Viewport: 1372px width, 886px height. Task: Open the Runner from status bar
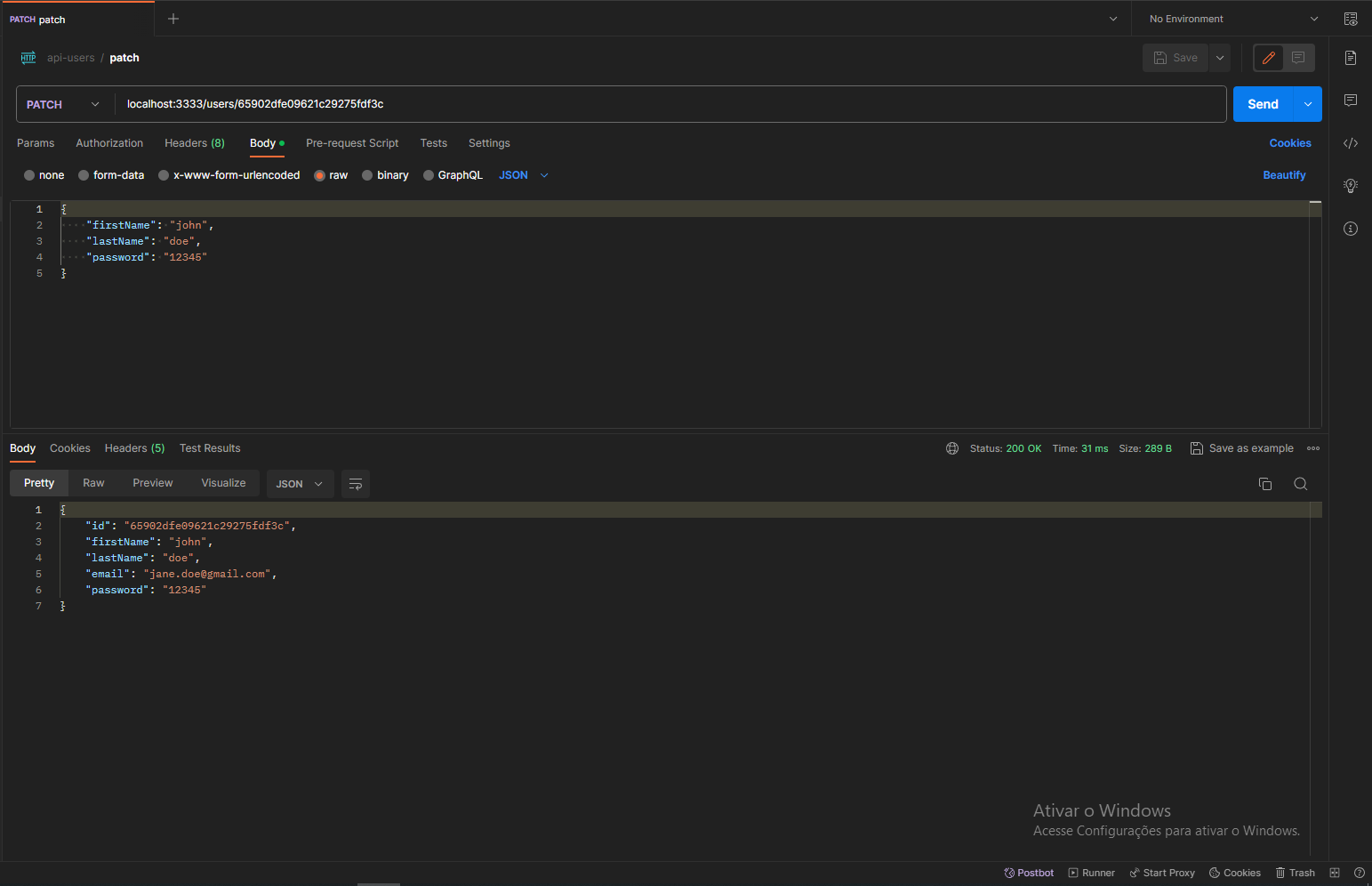point(1091,873)
